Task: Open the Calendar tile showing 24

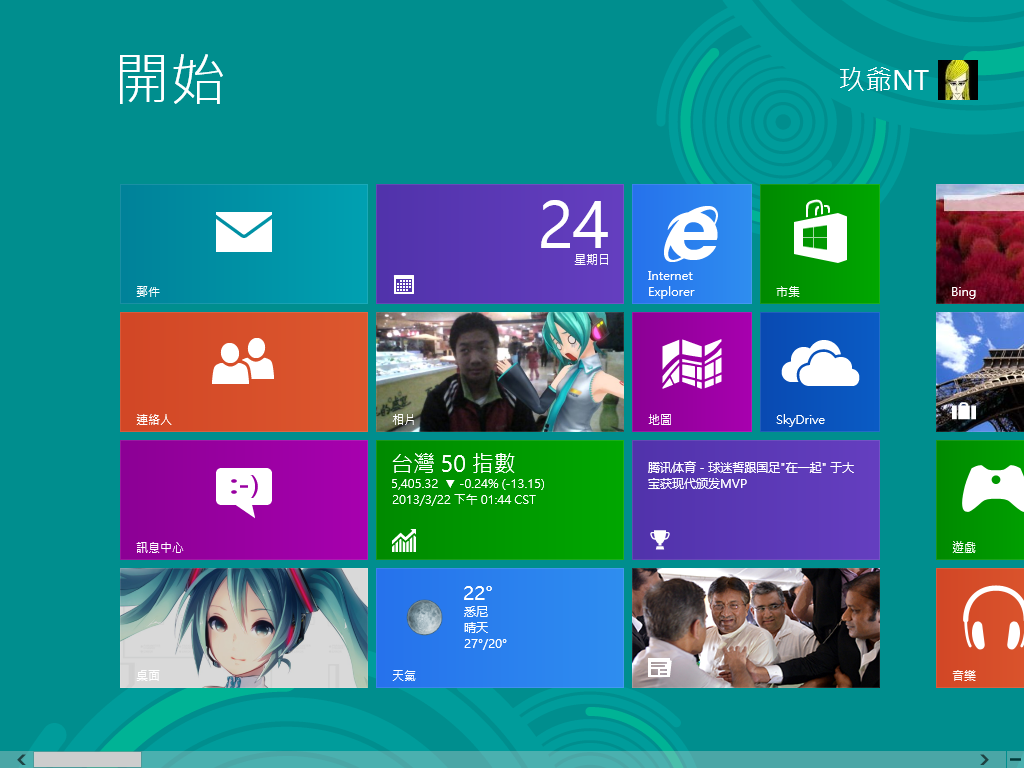Action: pyautogui.click(x=499, y=243)
